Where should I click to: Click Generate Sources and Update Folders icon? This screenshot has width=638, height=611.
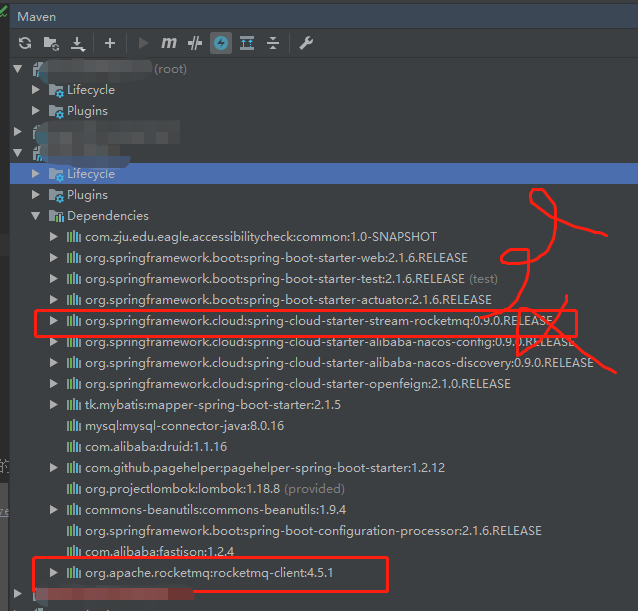[x=51, y=43]
